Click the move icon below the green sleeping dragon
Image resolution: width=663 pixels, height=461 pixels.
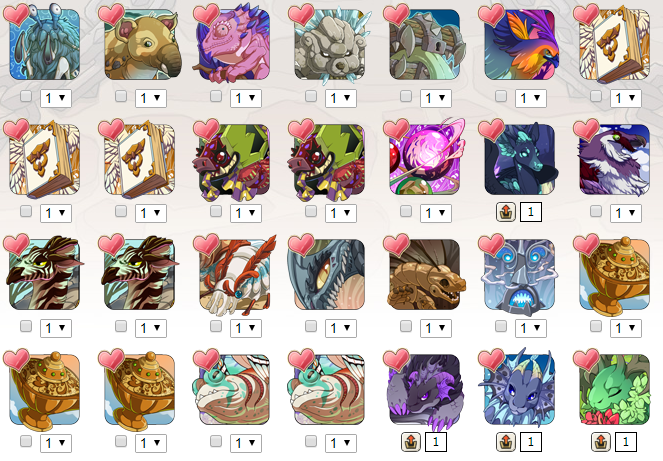pyautogui.click(x=600, y=442)
